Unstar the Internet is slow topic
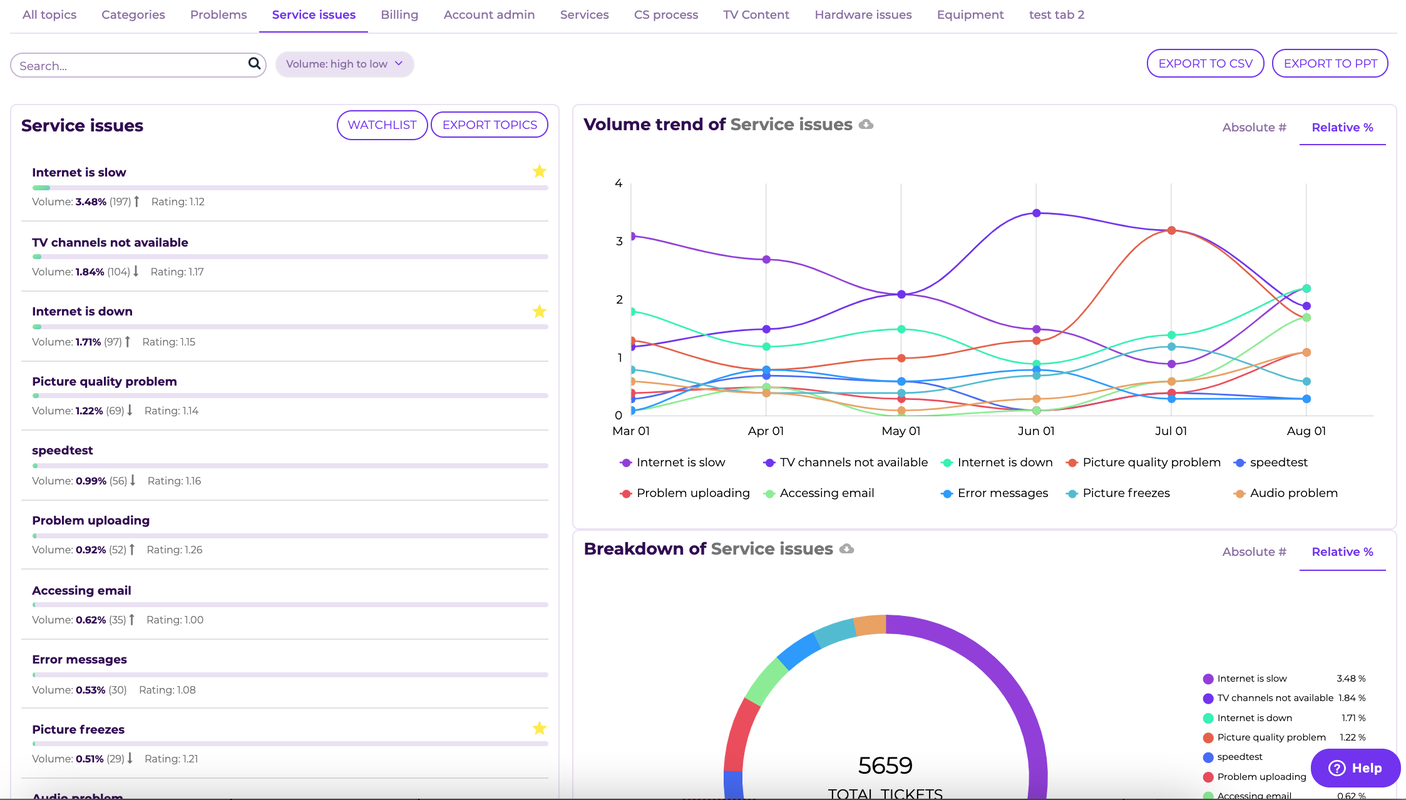This screenshot has width=1406, height=800. coord(539,172)
